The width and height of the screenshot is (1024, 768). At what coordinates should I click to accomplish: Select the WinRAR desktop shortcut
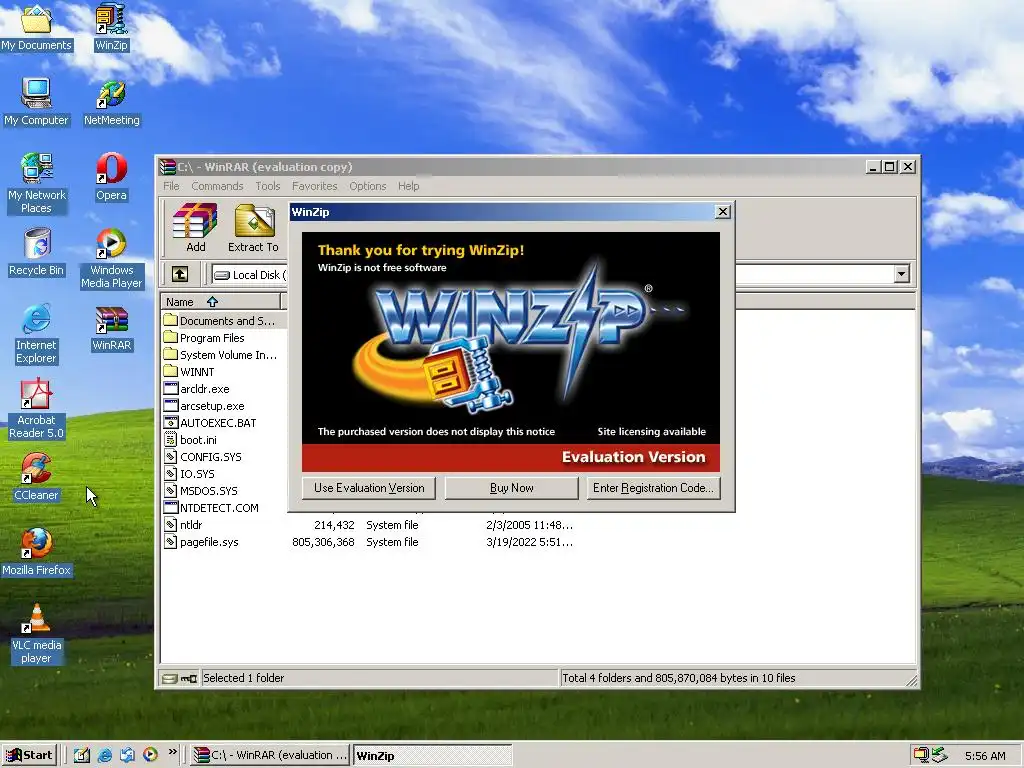coord(112,328)
